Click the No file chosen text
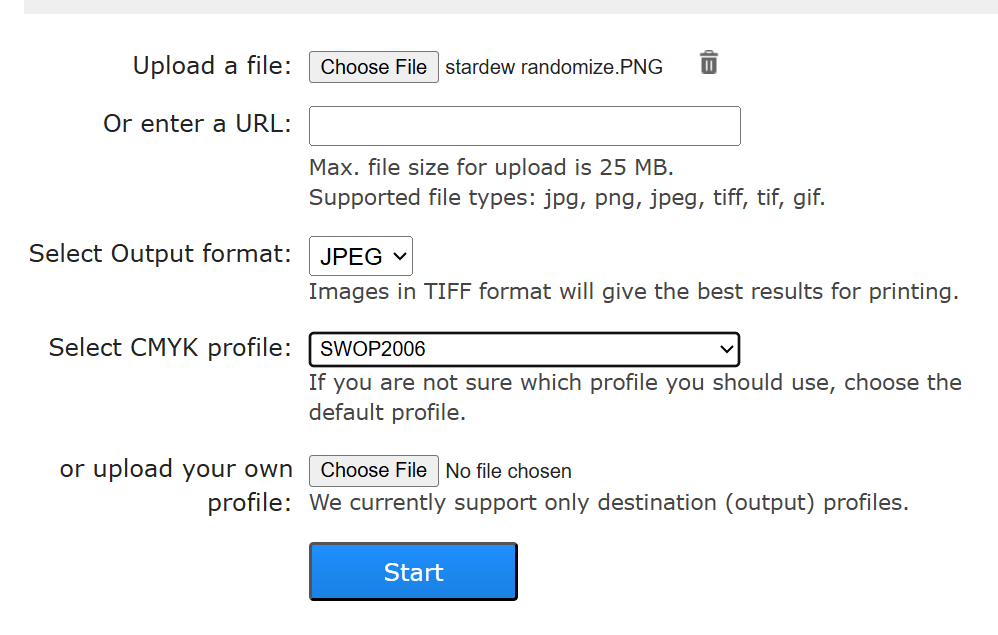Image resolution: width=998 pixels, height=635 pixels. [x=508, y=471]
